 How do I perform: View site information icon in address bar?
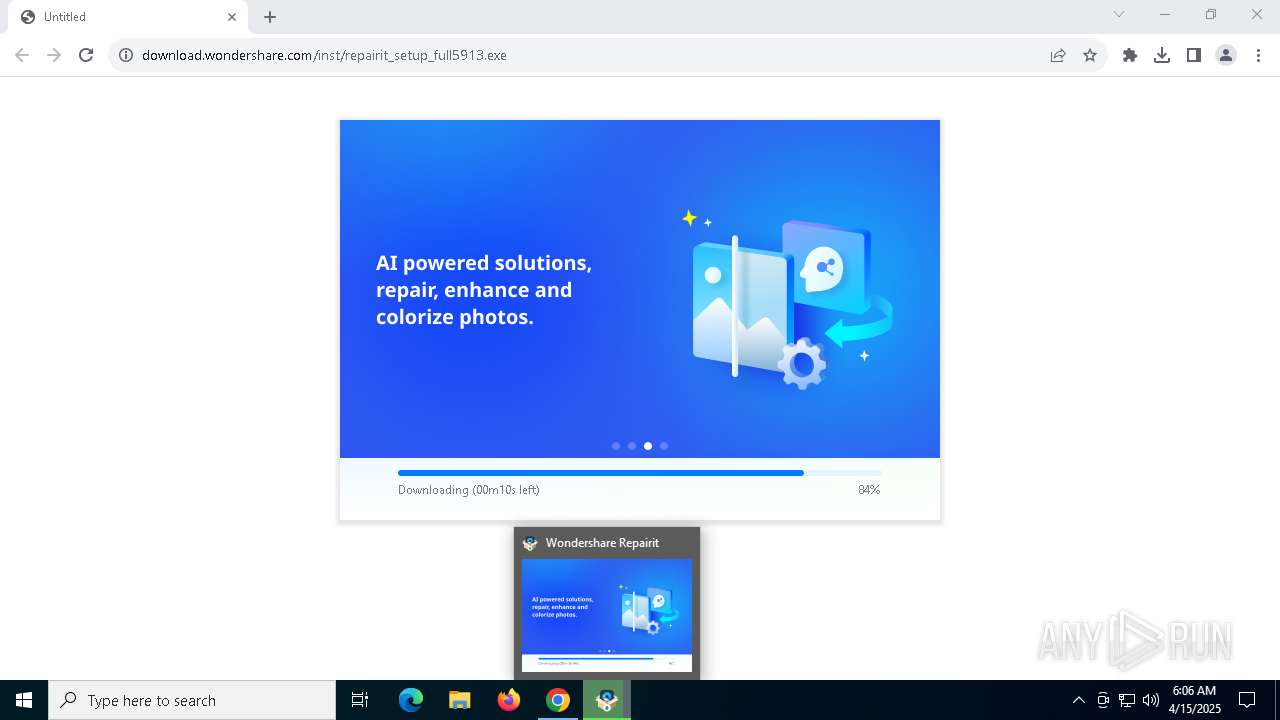coord(126,55)
